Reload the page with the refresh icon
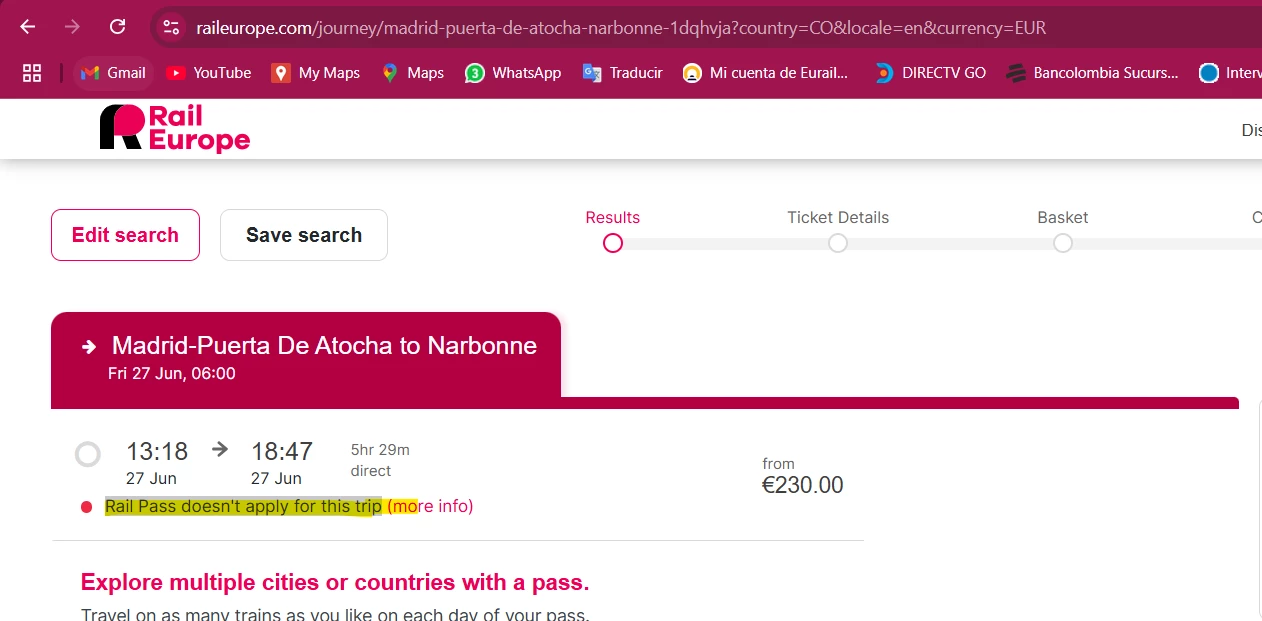 click(117, 27)
